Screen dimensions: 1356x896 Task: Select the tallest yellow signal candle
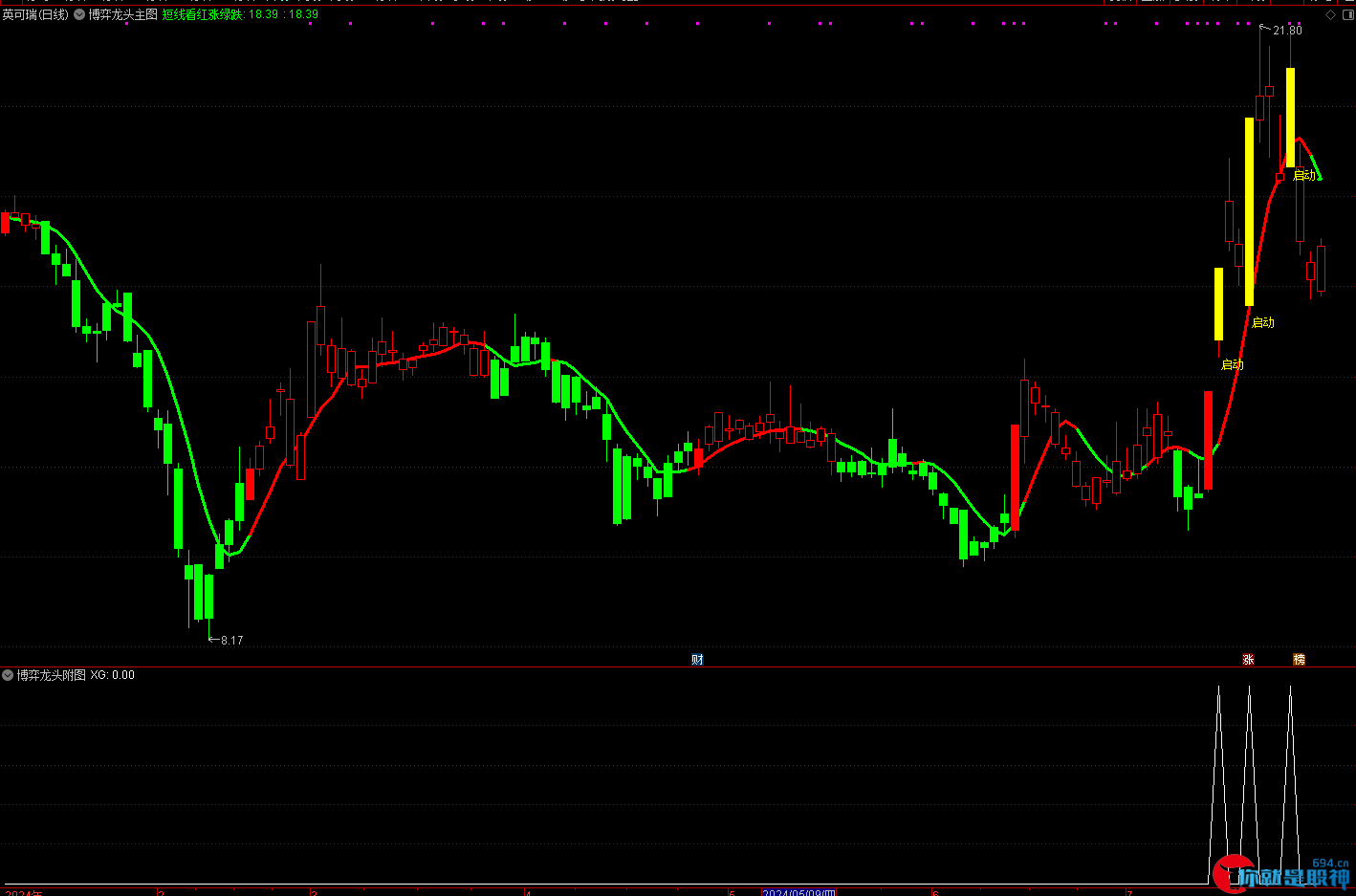pos(1249,211)
